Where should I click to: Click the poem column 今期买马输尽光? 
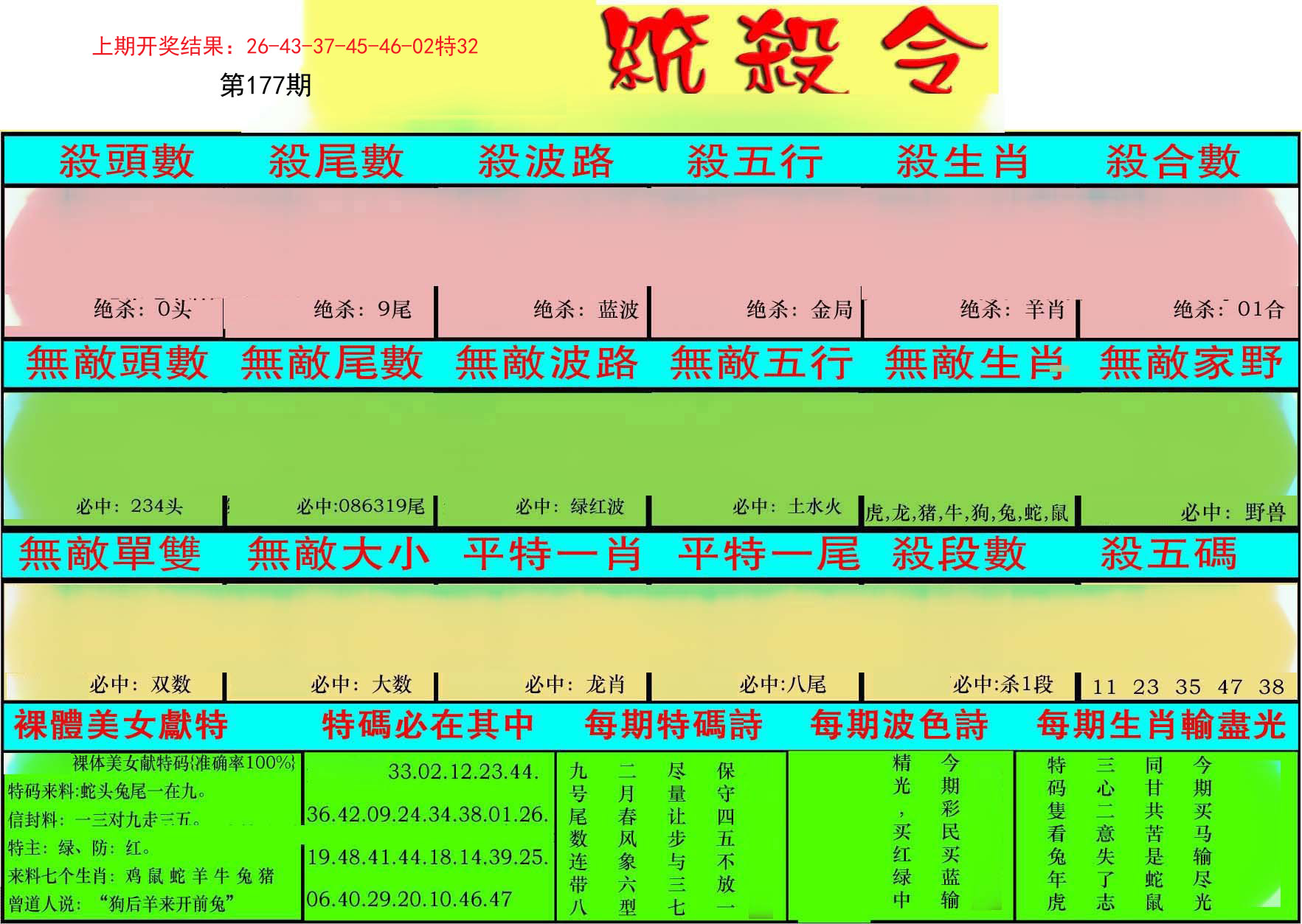pos(1202,833)
